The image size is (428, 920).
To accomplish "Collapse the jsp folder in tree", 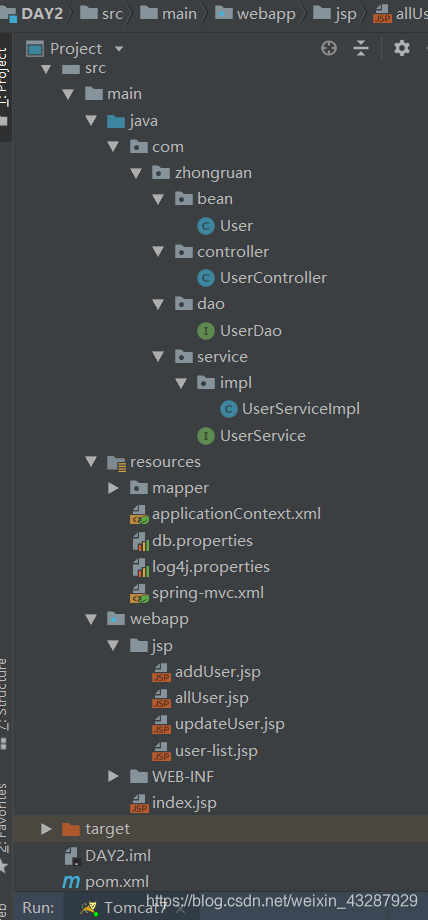I will [x=113, y=646].
